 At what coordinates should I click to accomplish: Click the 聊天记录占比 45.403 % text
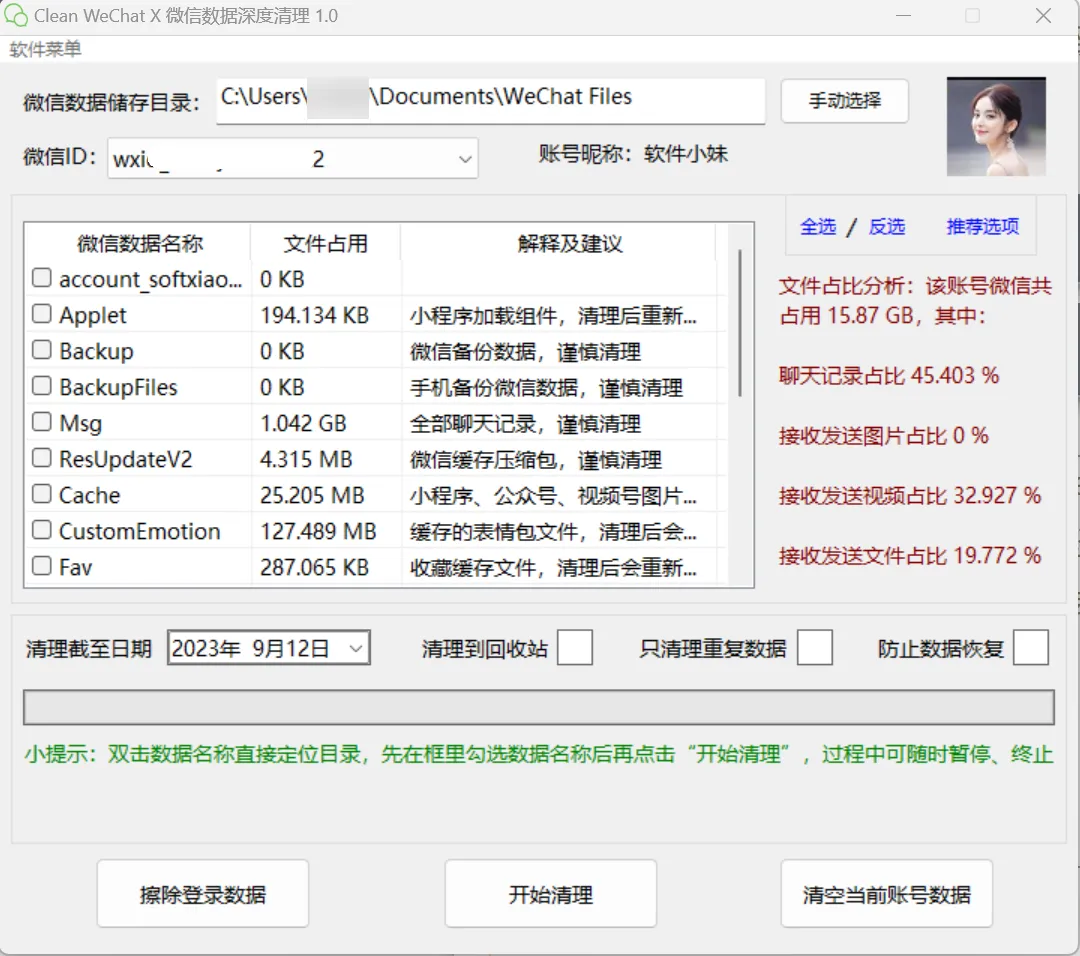(x=889, y=375)
